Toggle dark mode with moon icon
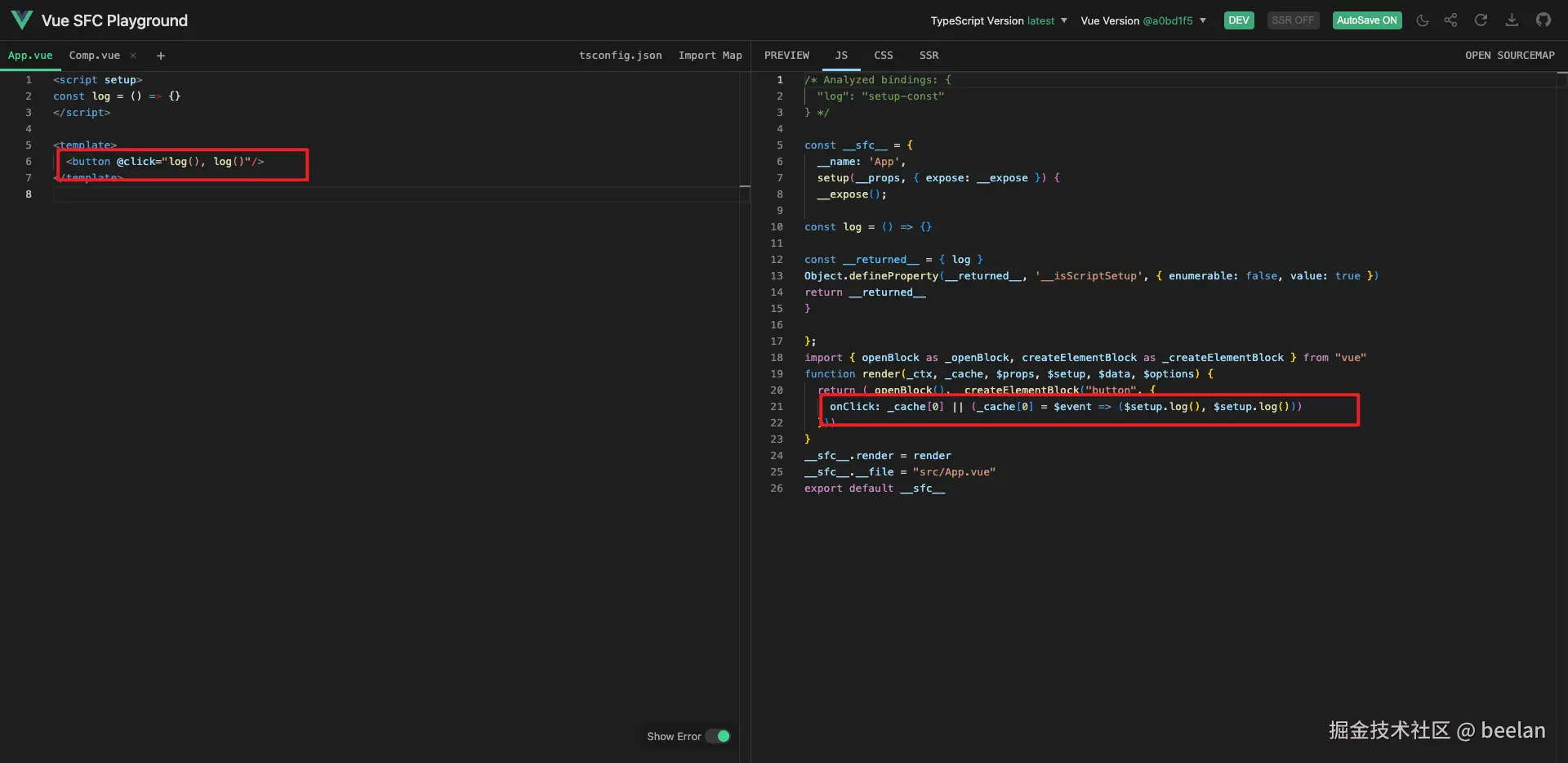The height and width of the screenshot is (763, 1568). click(x=1422, y=20)
